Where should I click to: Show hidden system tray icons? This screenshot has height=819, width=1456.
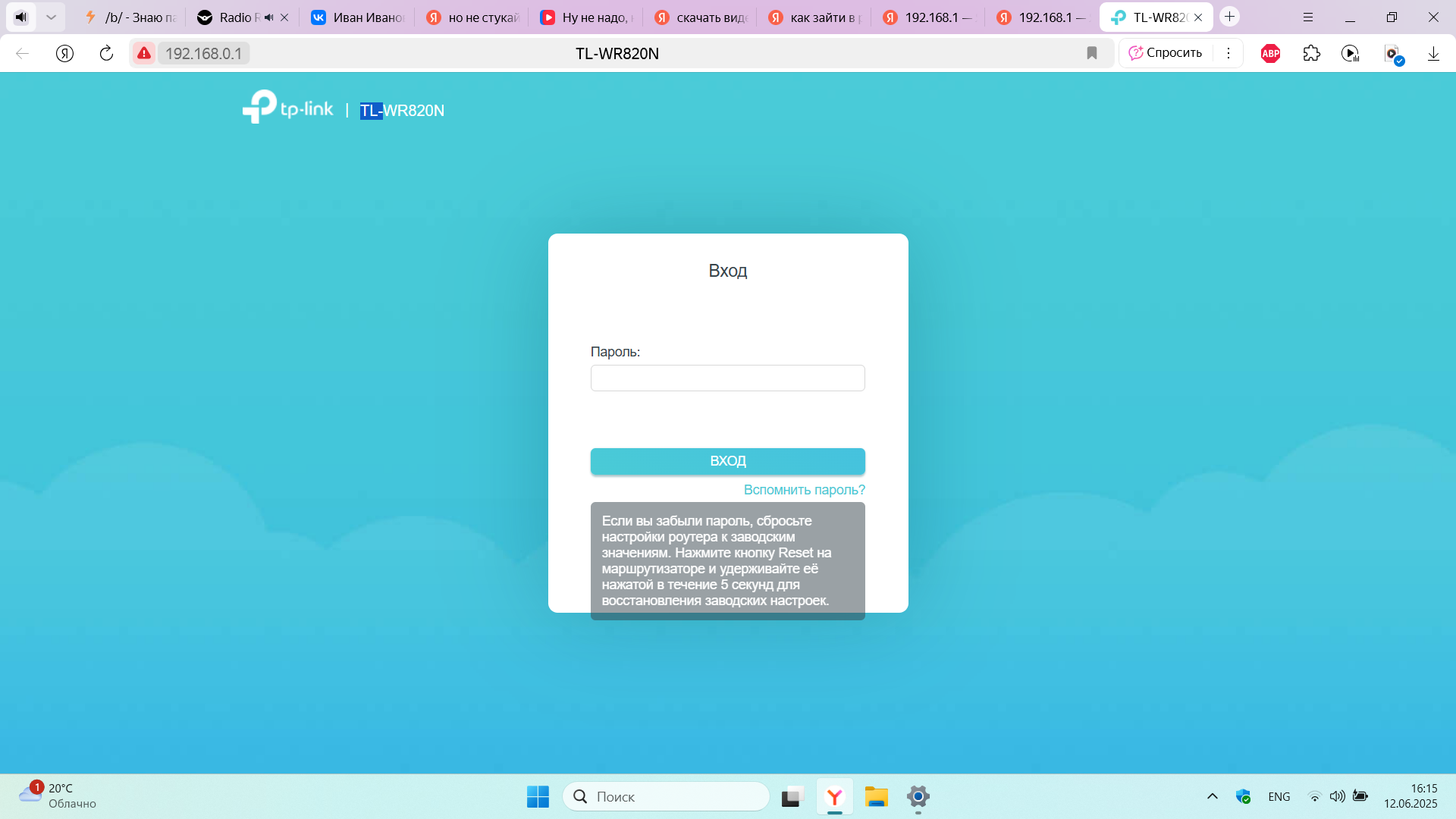1212,796
